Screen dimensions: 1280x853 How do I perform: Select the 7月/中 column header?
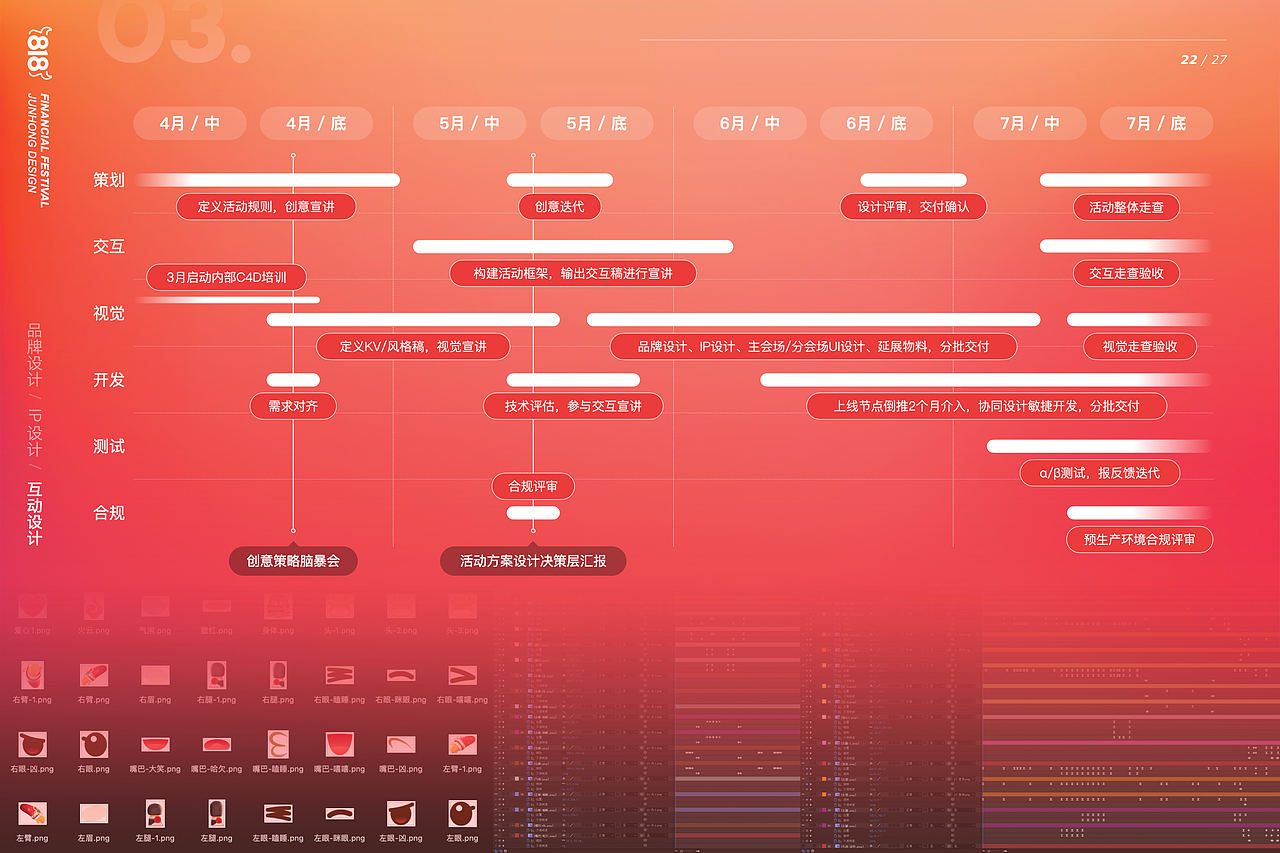1030,124
